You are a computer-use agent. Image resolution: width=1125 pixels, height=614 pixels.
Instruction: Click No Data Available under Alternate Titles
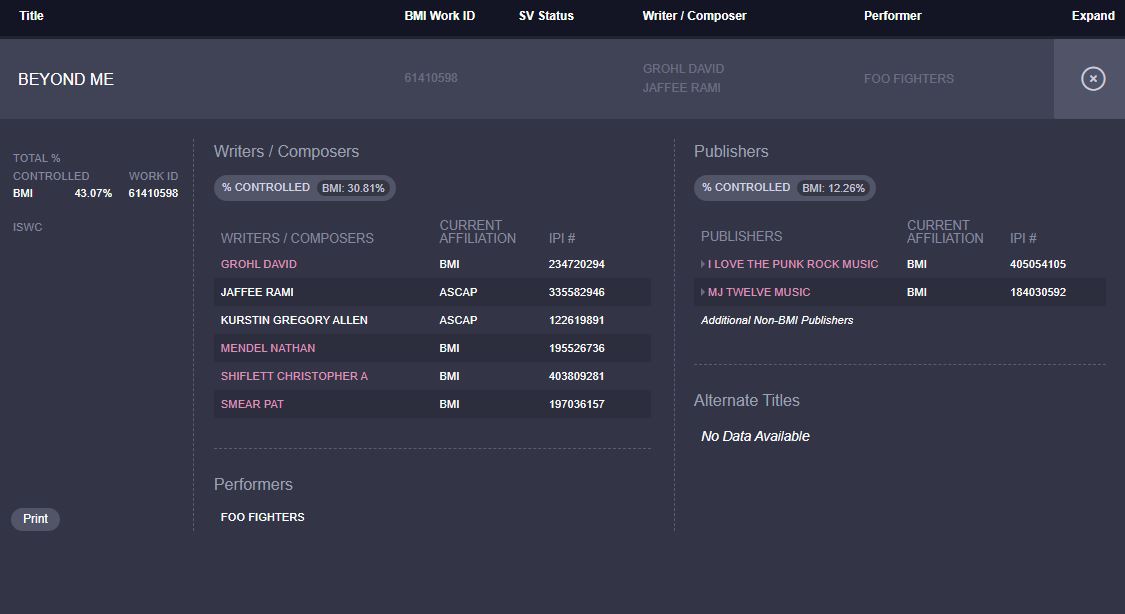(x=755, y=436)
